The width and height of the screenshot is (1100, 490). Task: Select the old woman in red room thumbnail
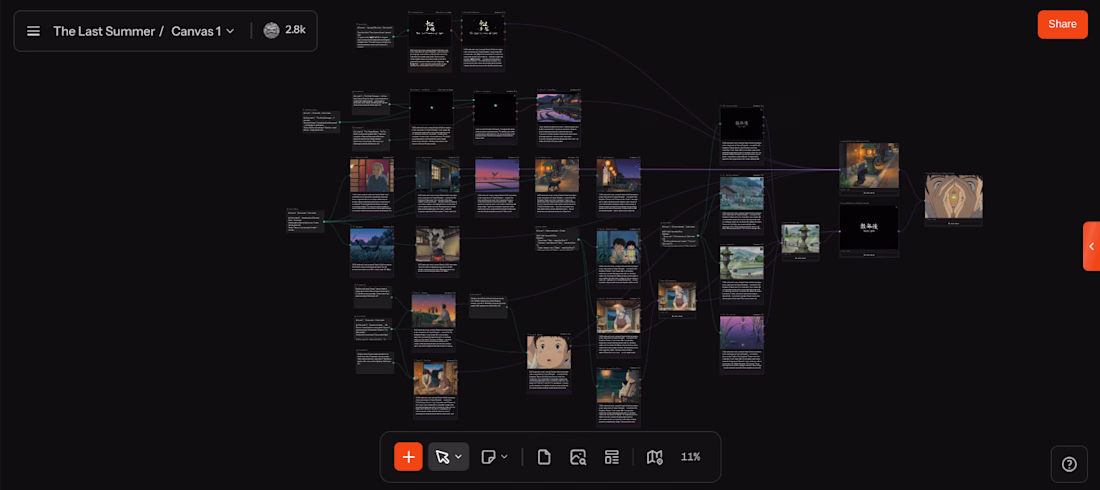[372, 176]
